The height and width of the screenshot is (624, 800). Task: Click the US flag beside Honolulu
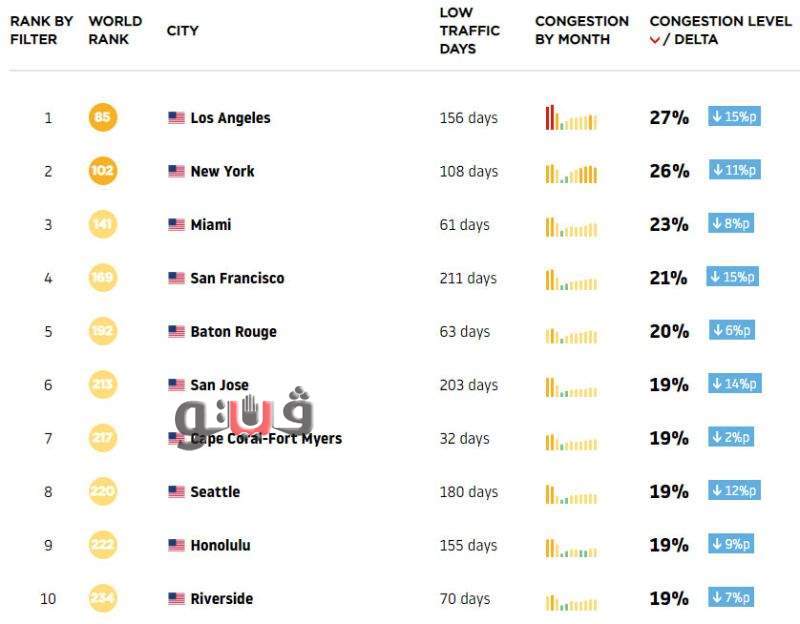pos(176,546)
